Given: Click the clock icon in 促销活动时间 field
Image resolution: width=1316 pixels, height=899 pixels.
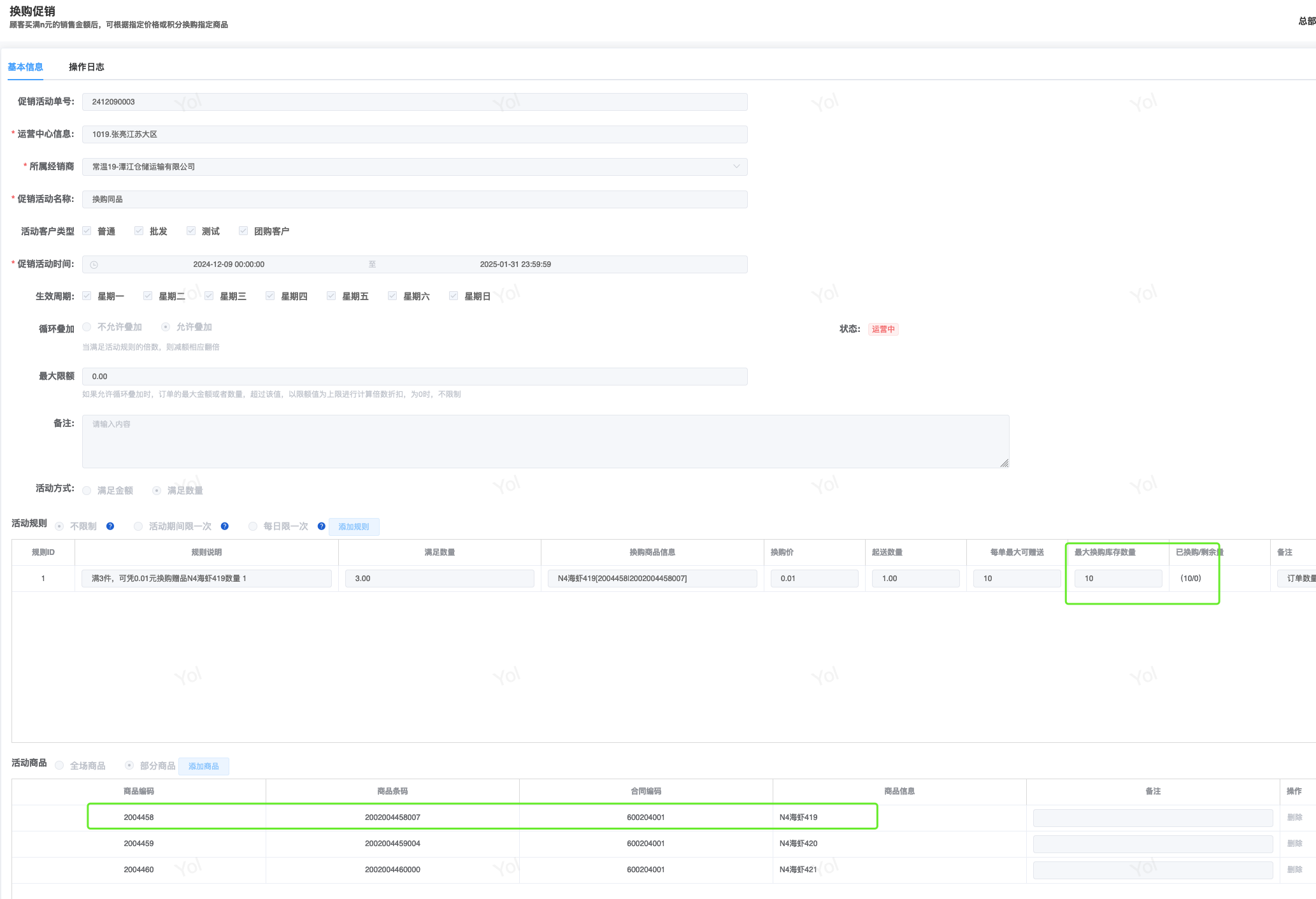Looking at the screenshot, I should coord(94,264).
